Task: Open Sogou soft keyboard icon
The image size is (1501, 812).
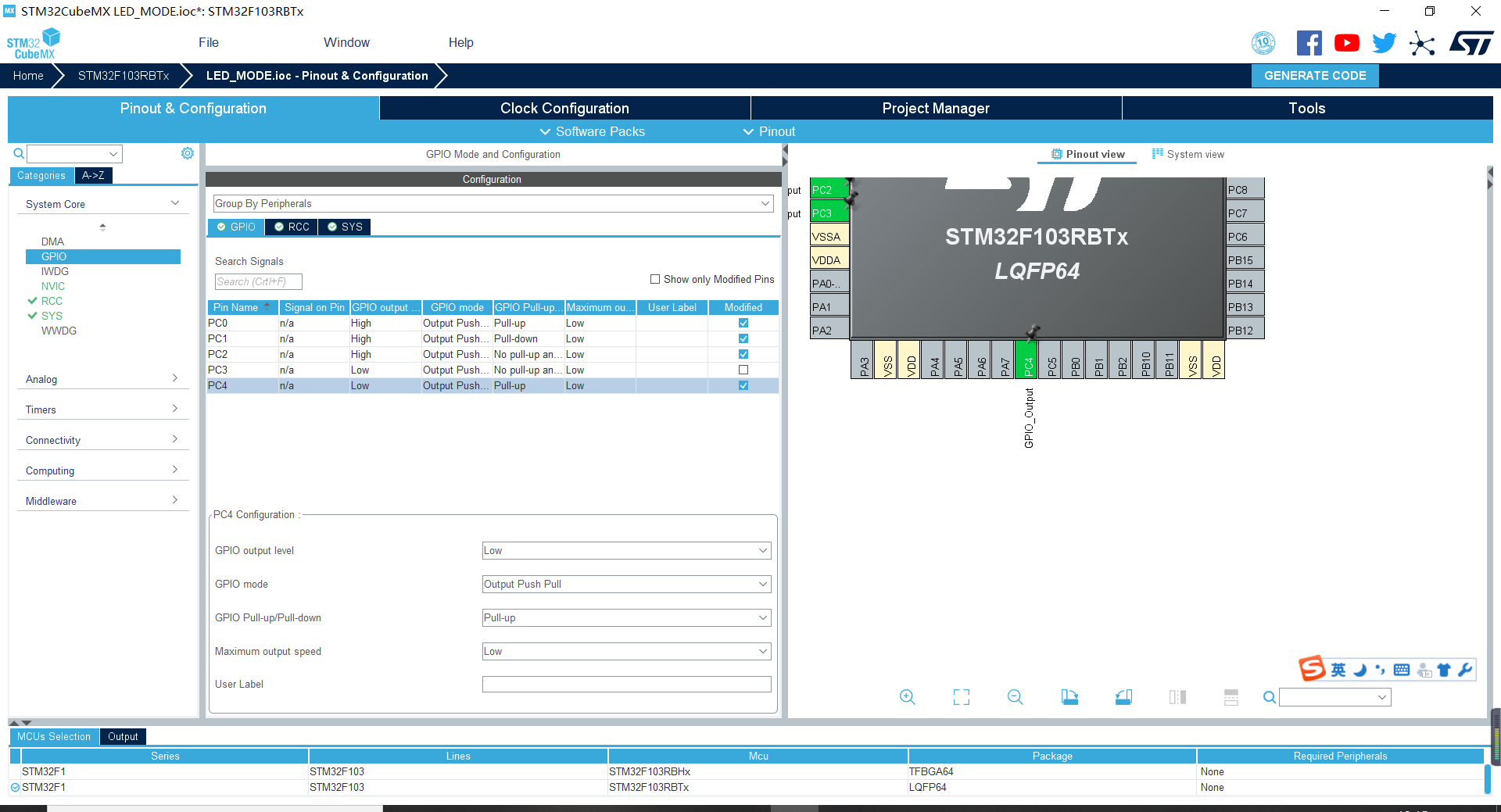Action: click(1402, 670)
